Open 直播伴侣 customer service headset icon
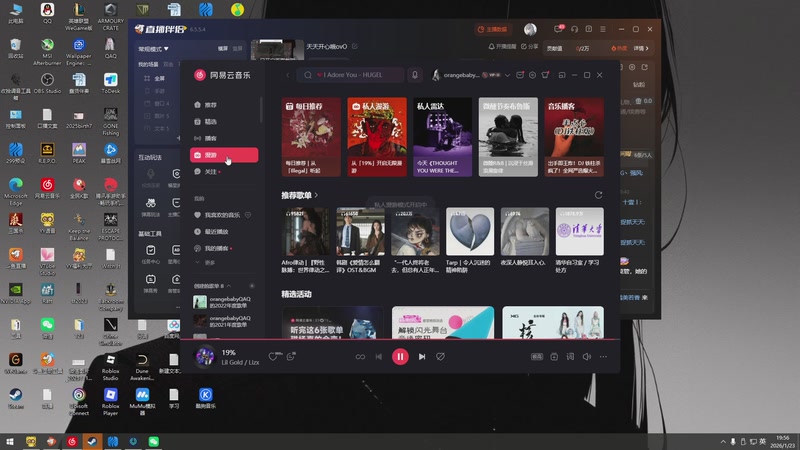800x450 pixels. click(574, 30)
